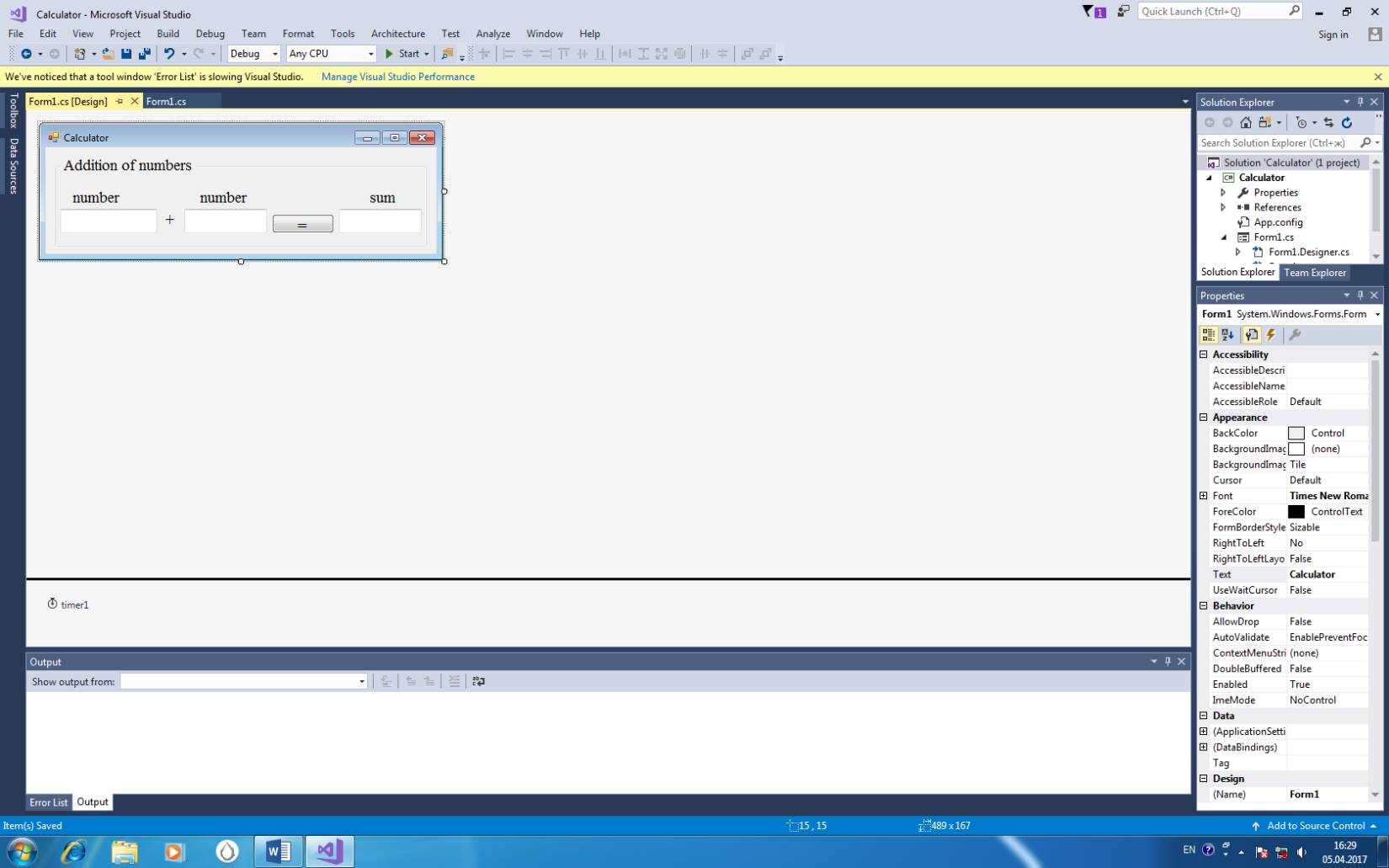
Task: Expand the References tree node
Action: [x=1223, y=207]
